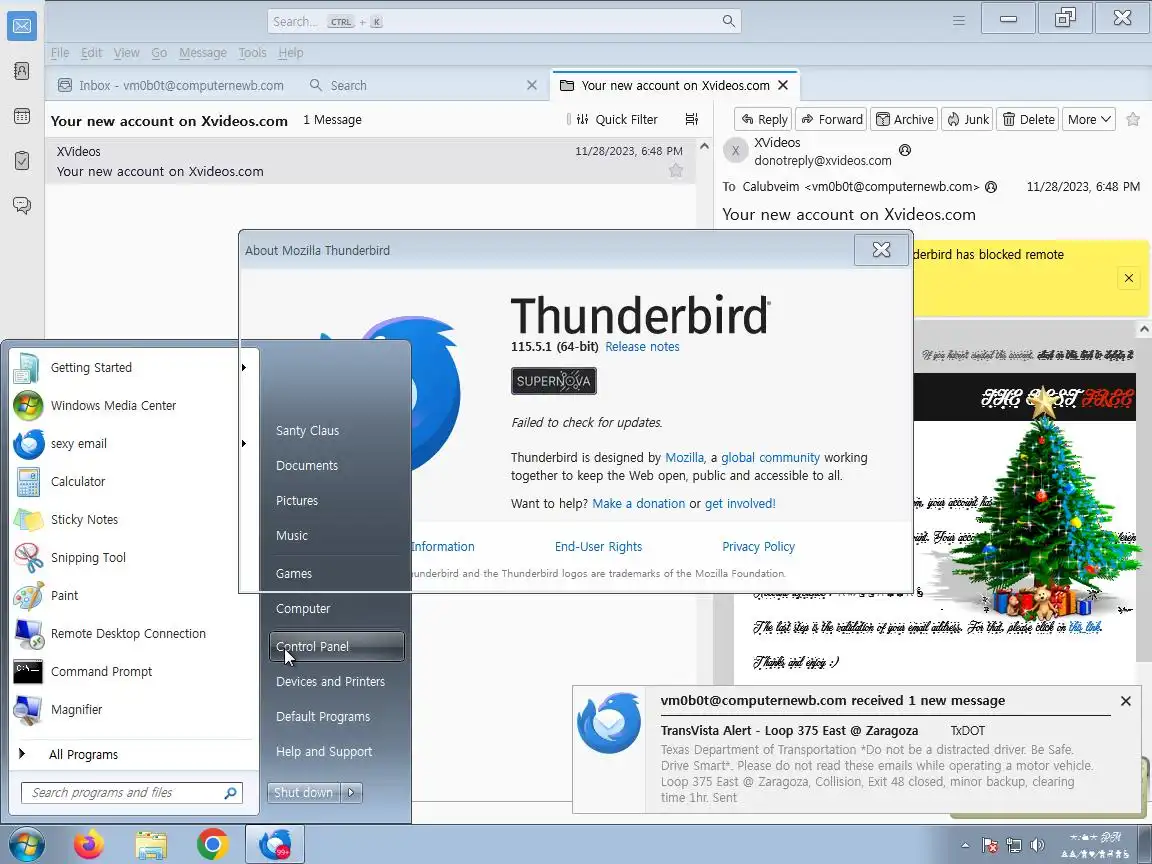Focus the Search programs and files field

(132, 793)
